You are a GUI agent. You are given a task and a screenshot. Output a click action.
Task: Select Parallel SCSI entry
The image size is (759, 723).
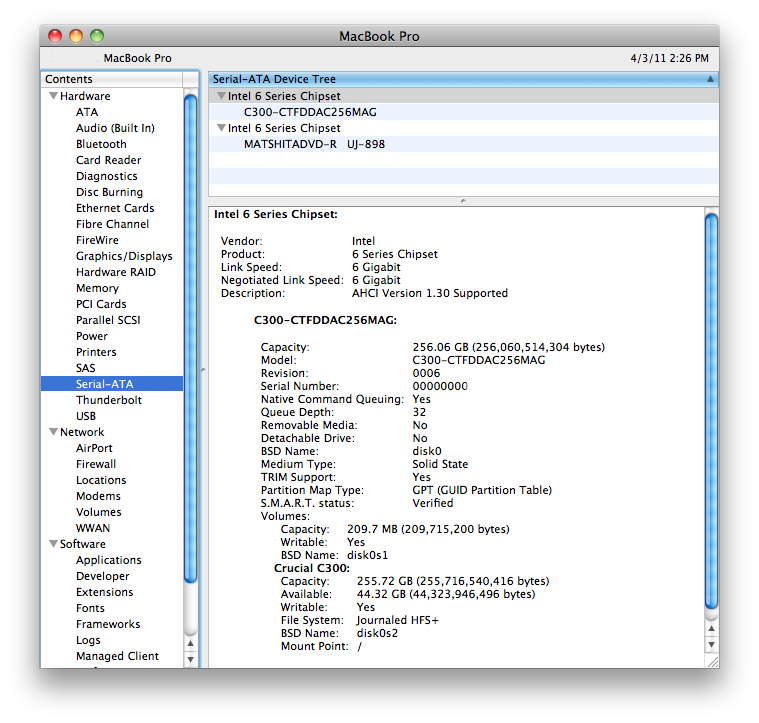pyautogui.click(x=108, y=319)
